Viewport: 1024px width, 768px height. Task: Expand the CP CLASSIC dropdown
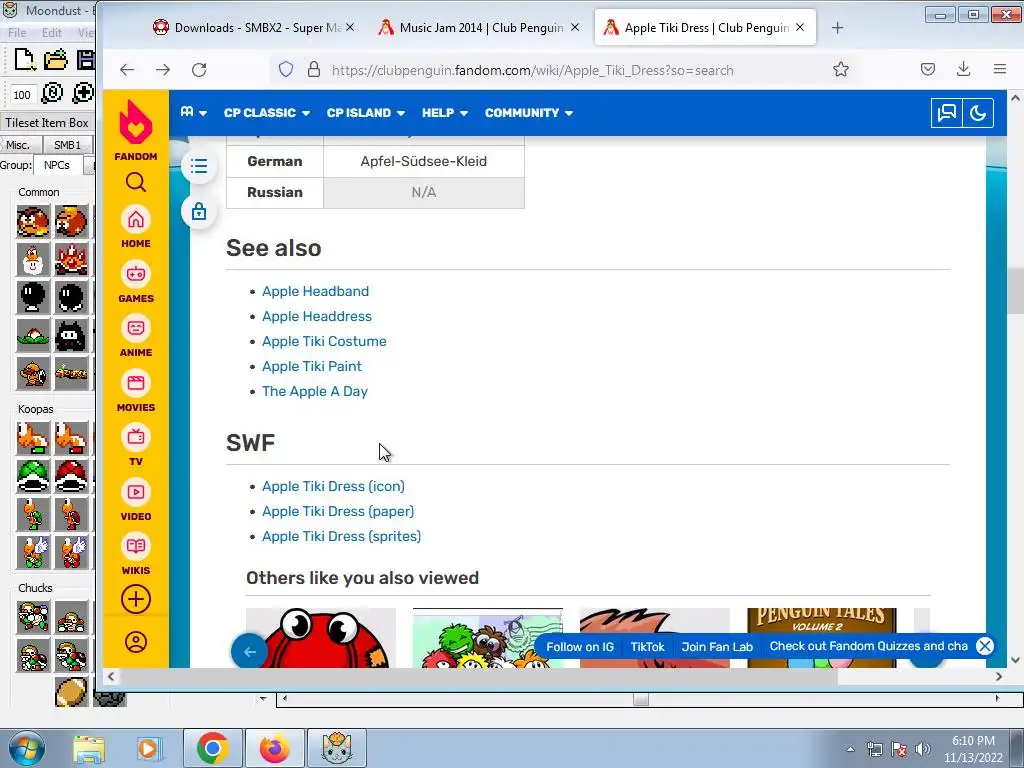coord(266,113)
